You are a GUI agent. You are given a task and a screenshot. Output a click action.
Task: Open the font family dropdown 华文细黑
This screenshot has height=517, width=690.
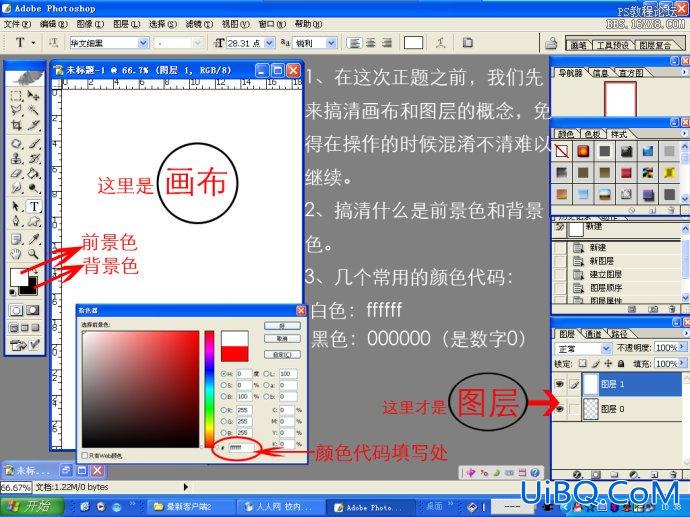143,43
